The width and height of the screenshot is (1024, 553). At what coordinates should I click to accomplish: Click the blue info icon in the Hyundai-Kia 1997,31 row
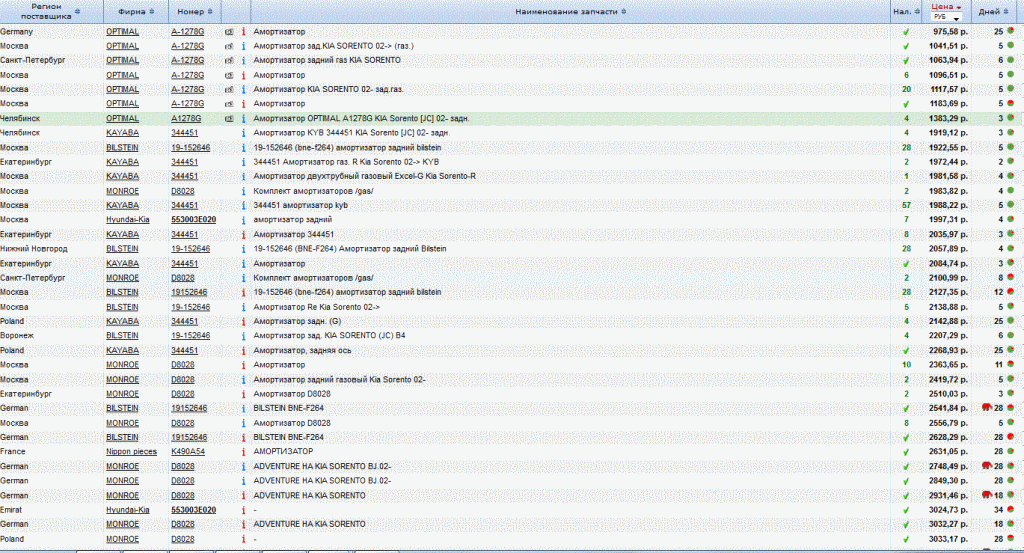click(x=243, y=219)
